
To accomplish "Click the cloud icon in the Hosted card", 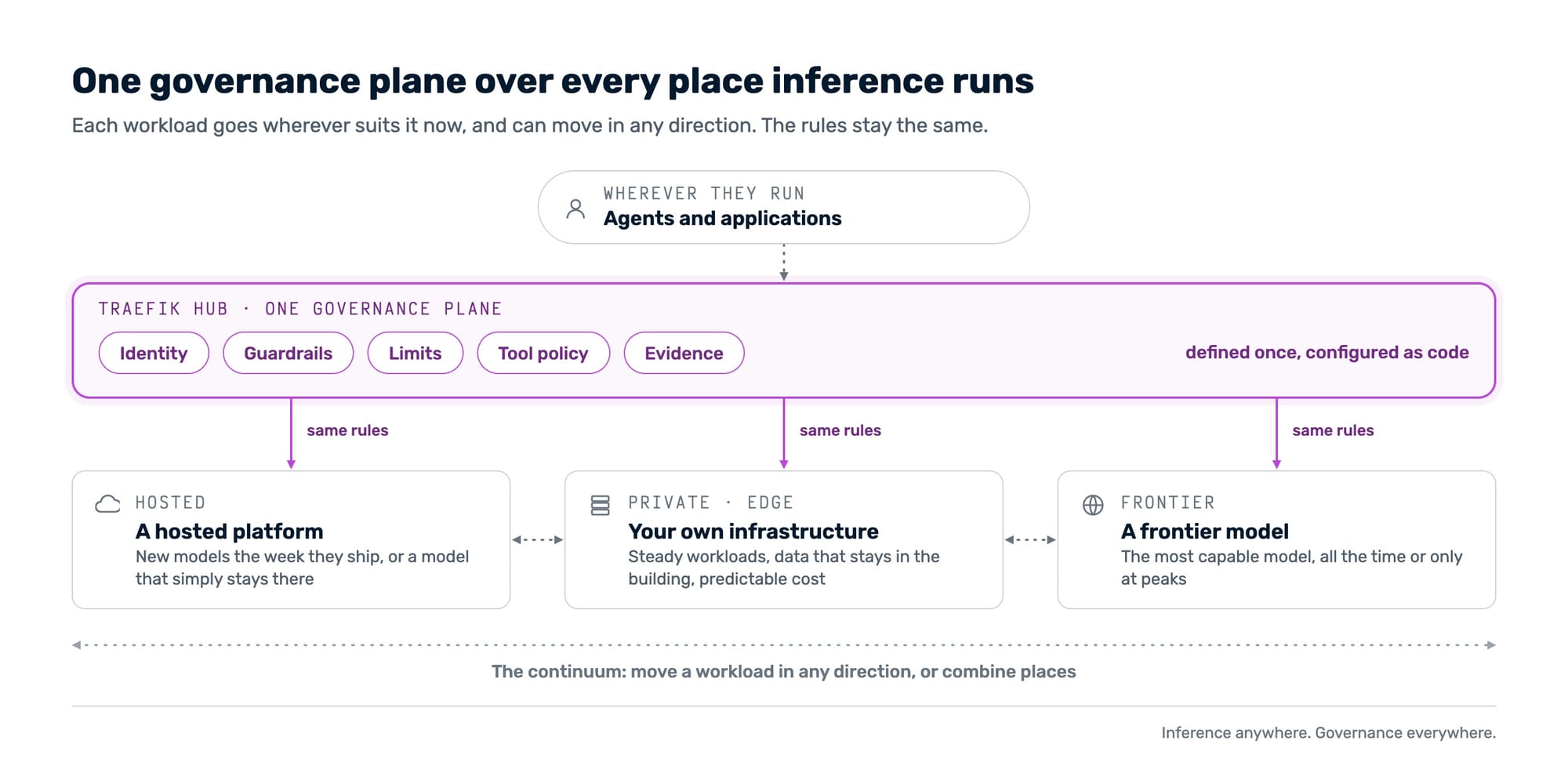I will pyautogui.click(x=107, y=503).
